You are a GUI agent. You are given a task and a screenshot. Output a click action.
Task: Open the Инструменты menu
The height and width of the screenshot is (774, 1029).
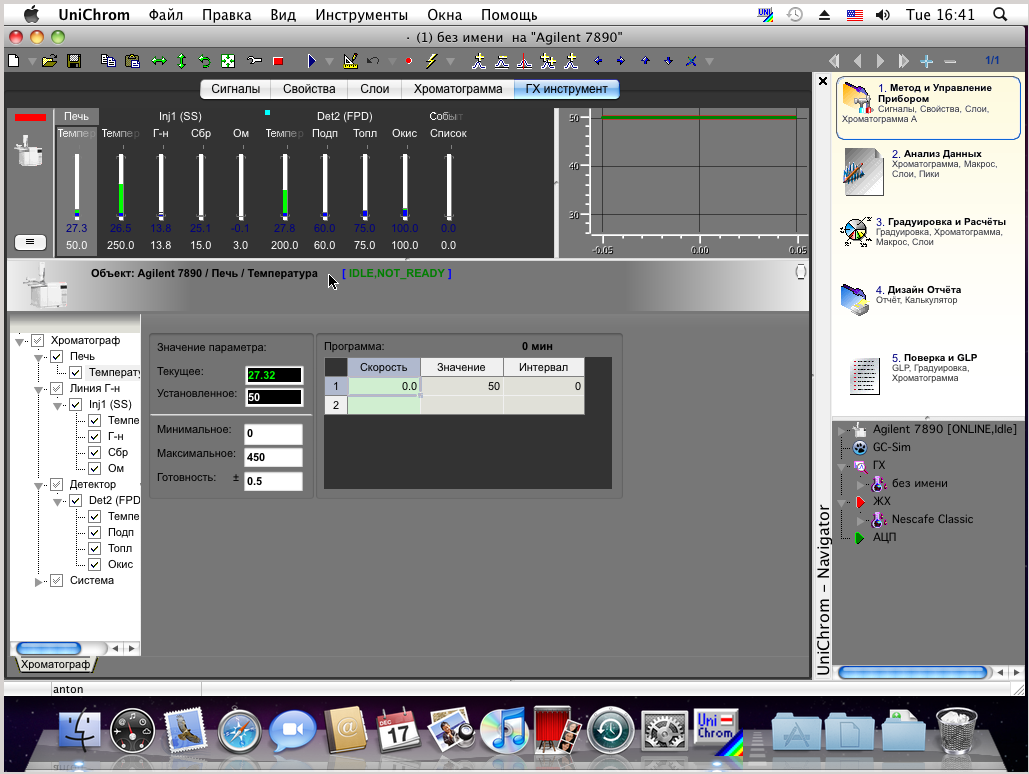pos(362,14)
